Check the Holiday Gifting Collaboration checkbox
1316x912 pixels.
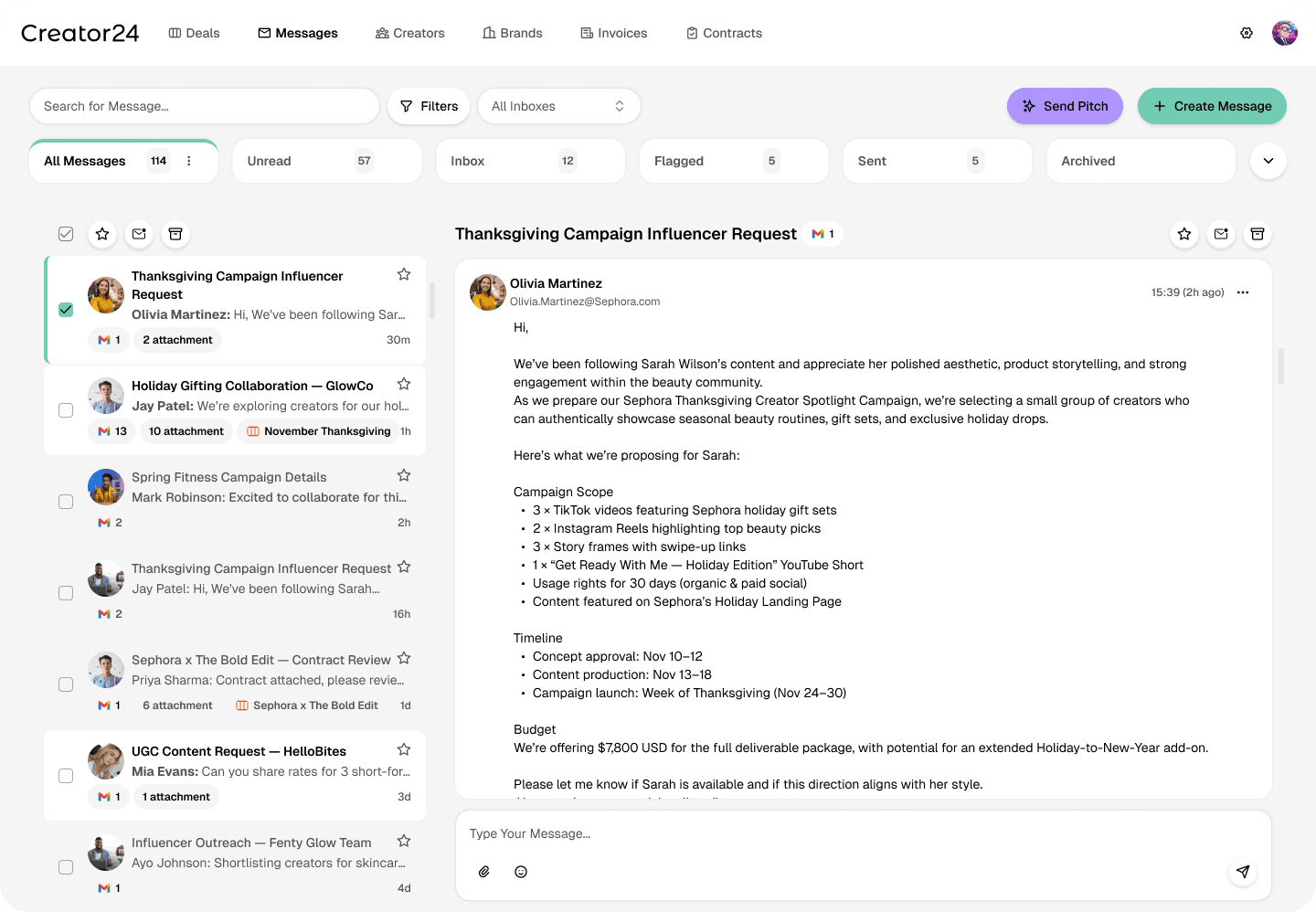[x=66, y=410]
